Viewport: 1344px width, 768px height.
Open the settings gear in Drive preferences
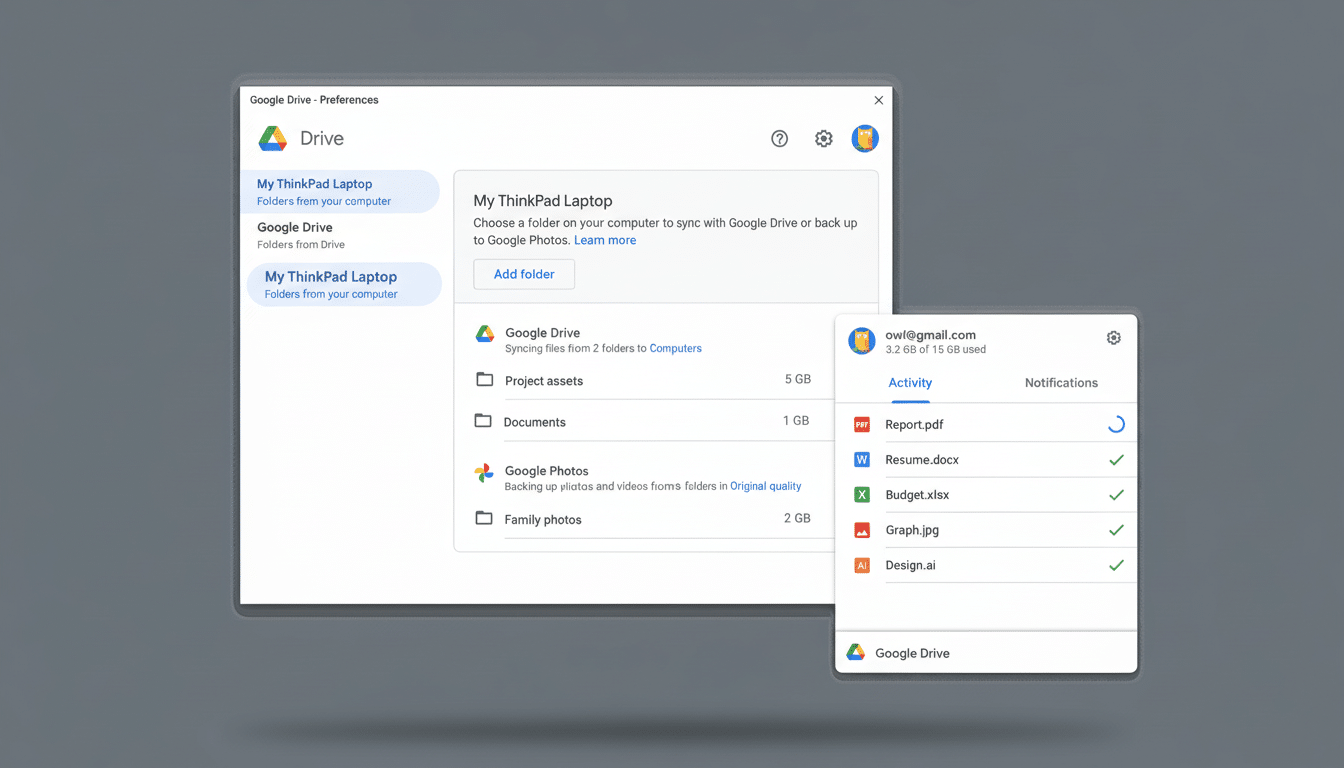tap(823, 138)
